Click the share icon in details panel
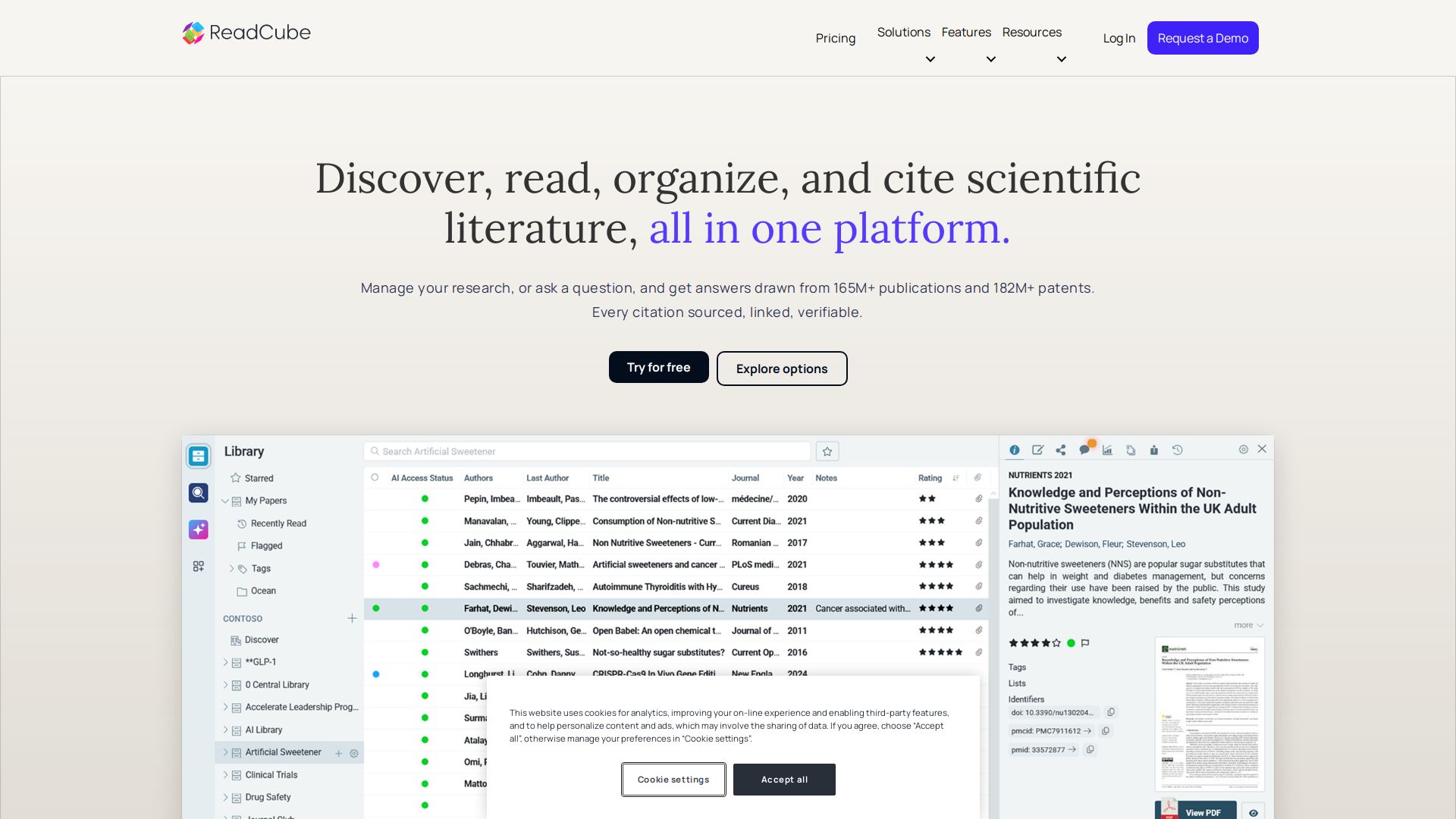1456x819 pixels. click(x=1061, y=450)
